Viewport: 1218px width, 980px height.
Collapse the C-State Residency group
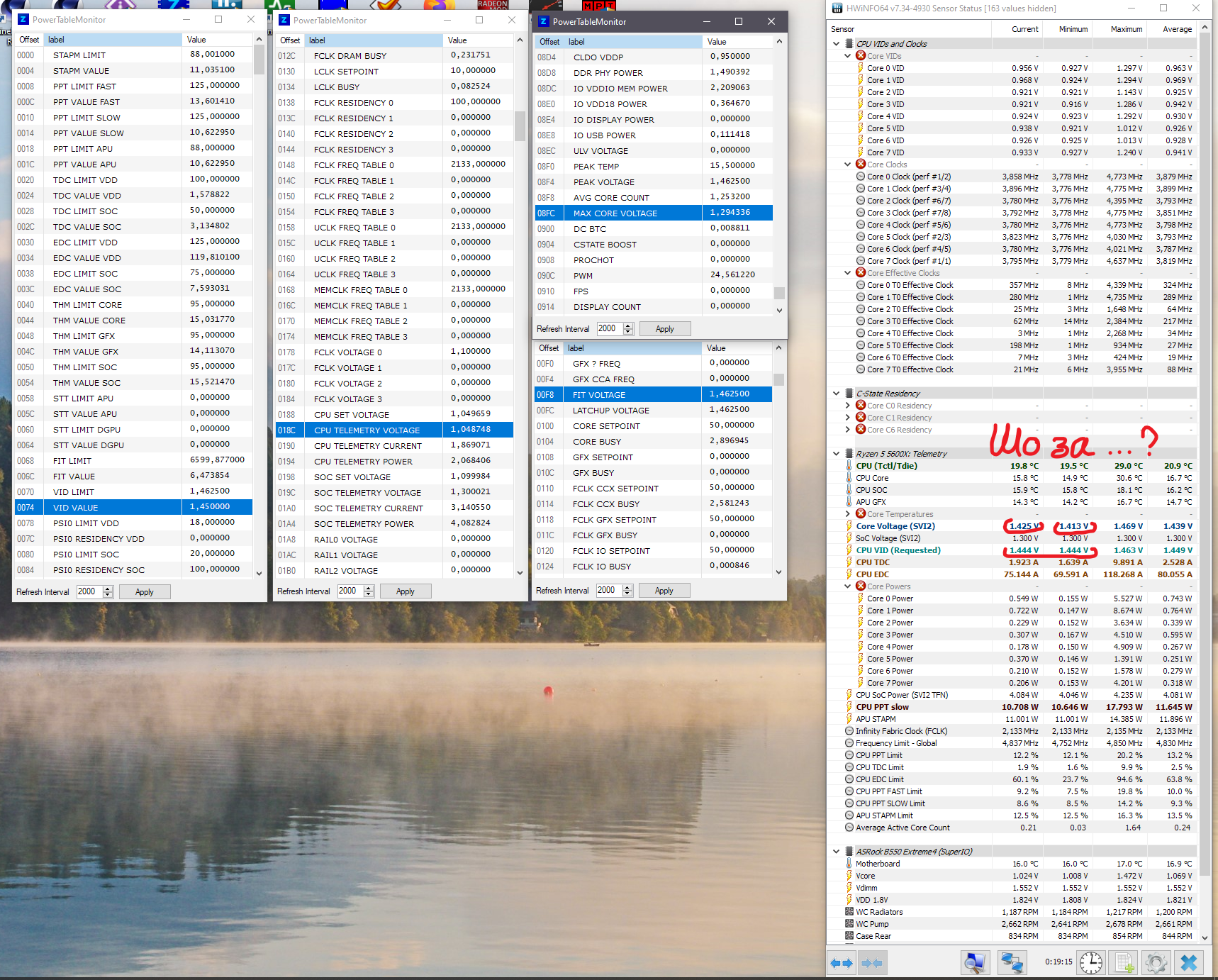(x=837, y=394)
